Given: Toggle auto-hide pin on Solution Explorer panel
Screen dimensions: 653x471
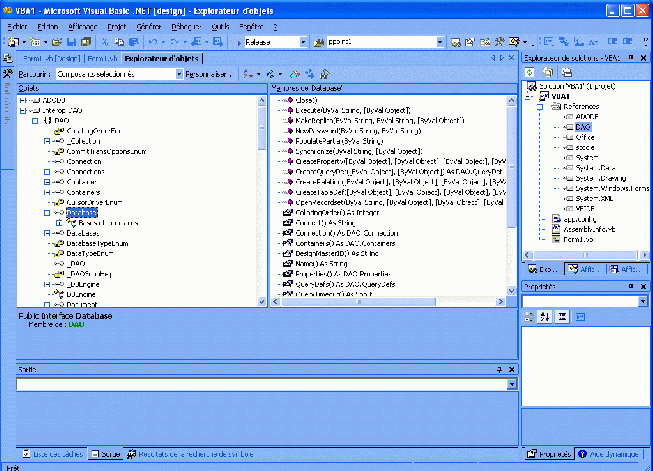Looking at the screenshot, I should point(631,57).
